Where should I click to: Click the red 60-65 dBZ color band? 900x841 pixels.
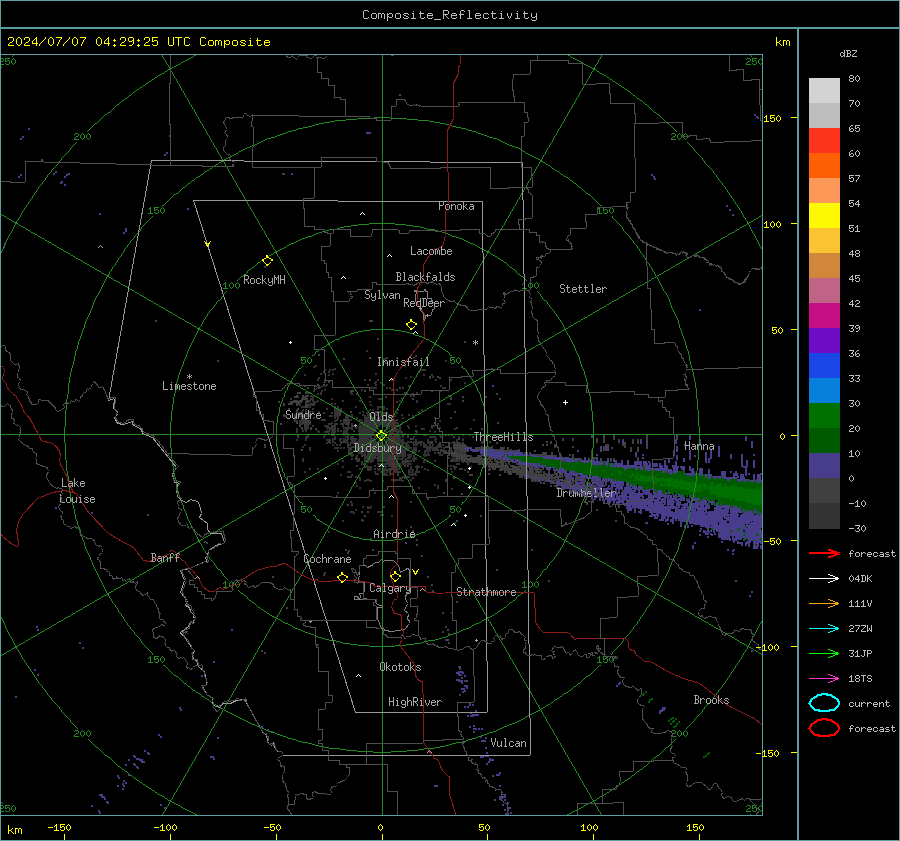tap(824, 141)
